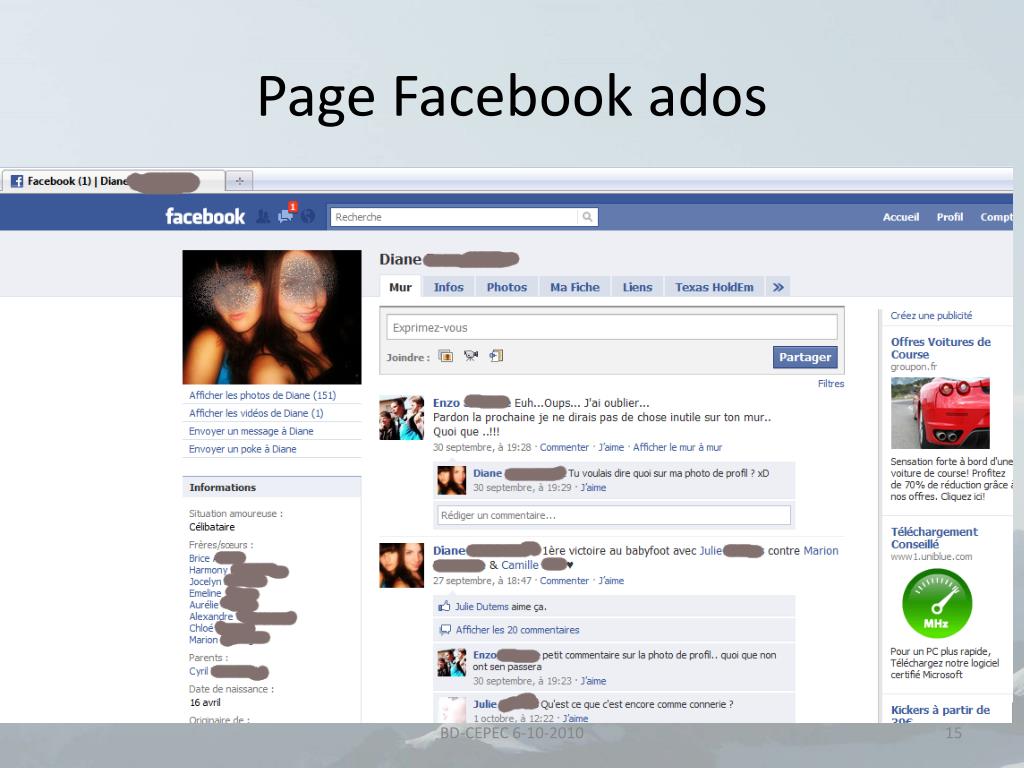The image size is (1024, 768).
Task: Click Afficher les photos de Diane (151)
Action: (x=263, y=395)
